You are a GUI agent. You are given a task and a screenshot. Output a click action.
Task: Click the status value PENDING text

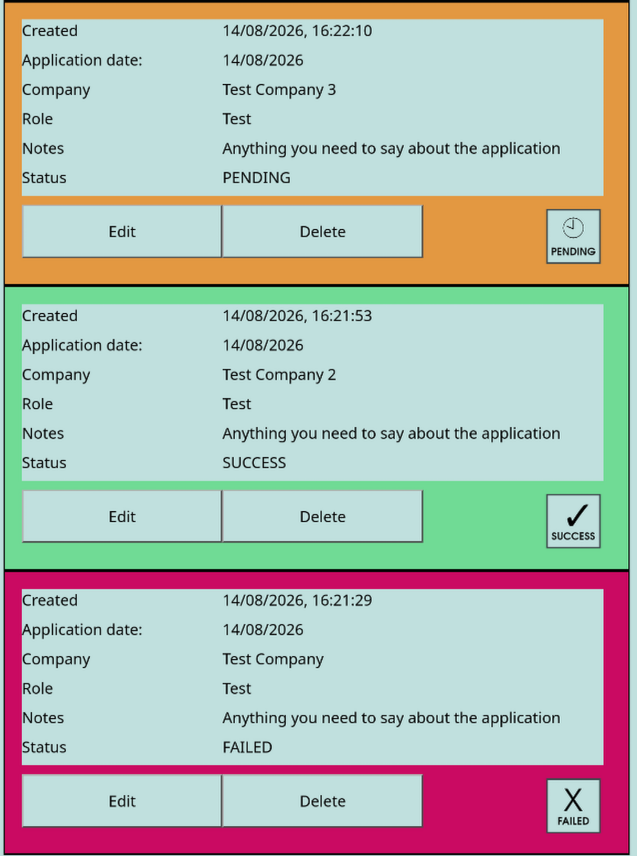(x=257, y=178)
